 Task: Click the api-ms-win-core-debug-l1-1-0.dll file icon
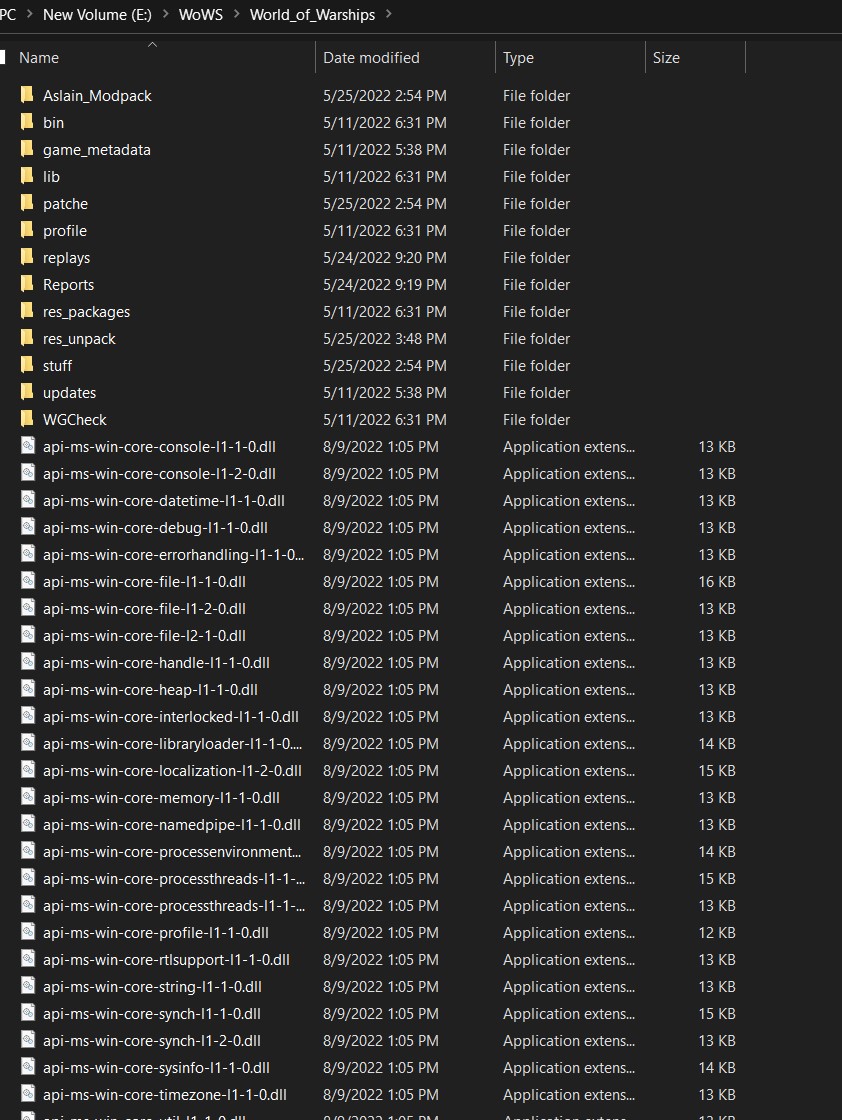28,527
